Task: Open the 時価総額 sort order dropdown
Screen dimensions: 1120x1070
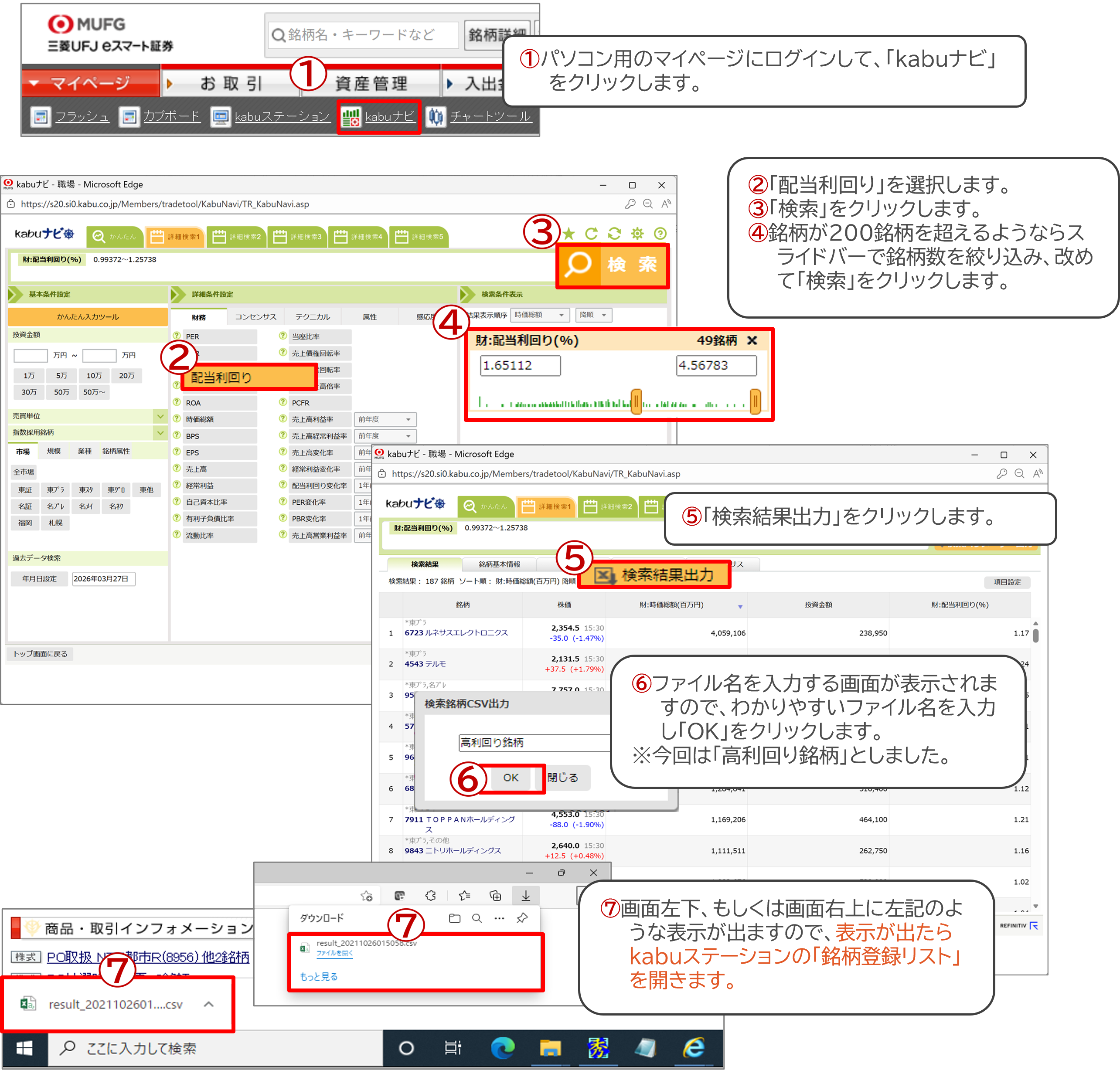Action: (x=540, y=315)
